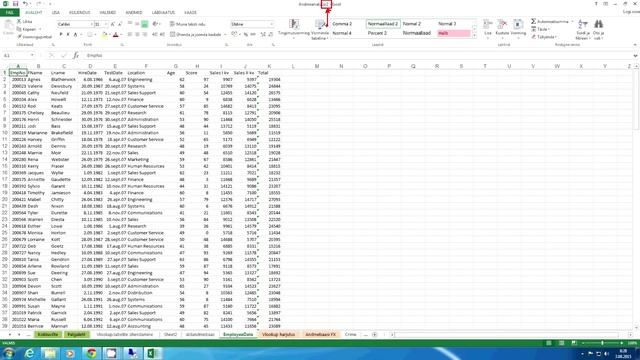Apply the percent style

(x=245, y=35)
